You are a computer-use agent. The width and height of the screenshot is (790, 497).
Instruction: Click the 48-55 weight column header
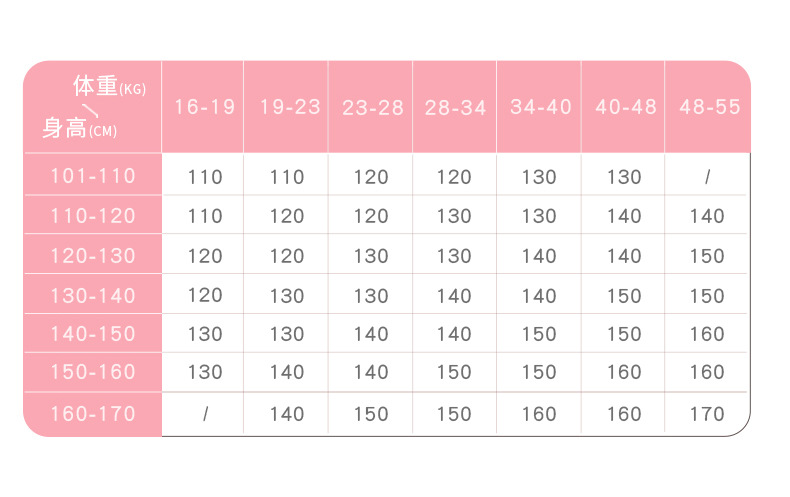coord(708,107)
